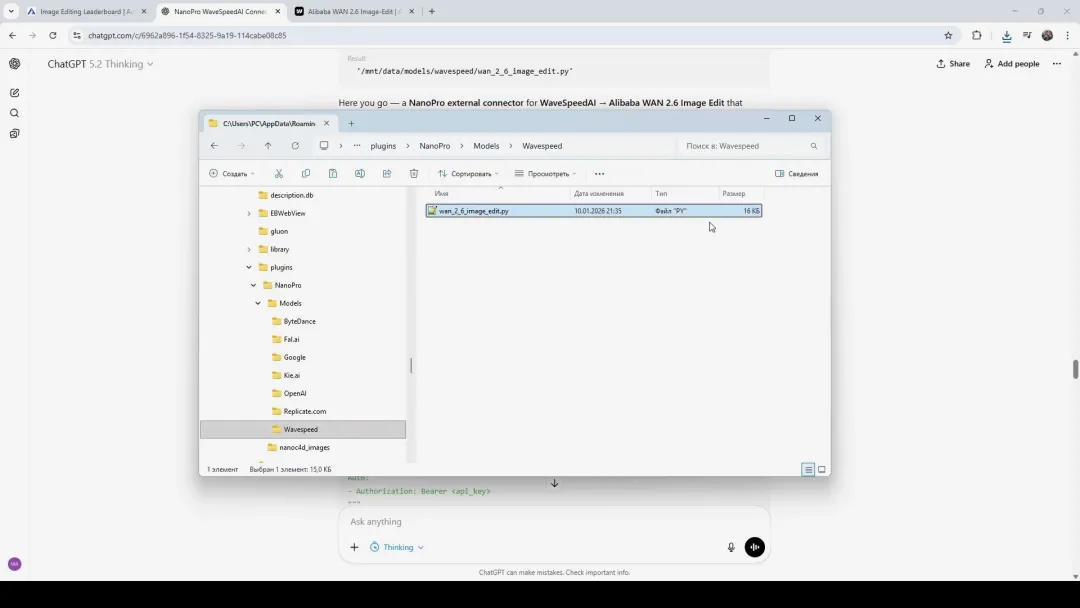The image size is (1080, 608).
Task: Select OpenAI folder in tree
Action: click(x=295, y=393)
